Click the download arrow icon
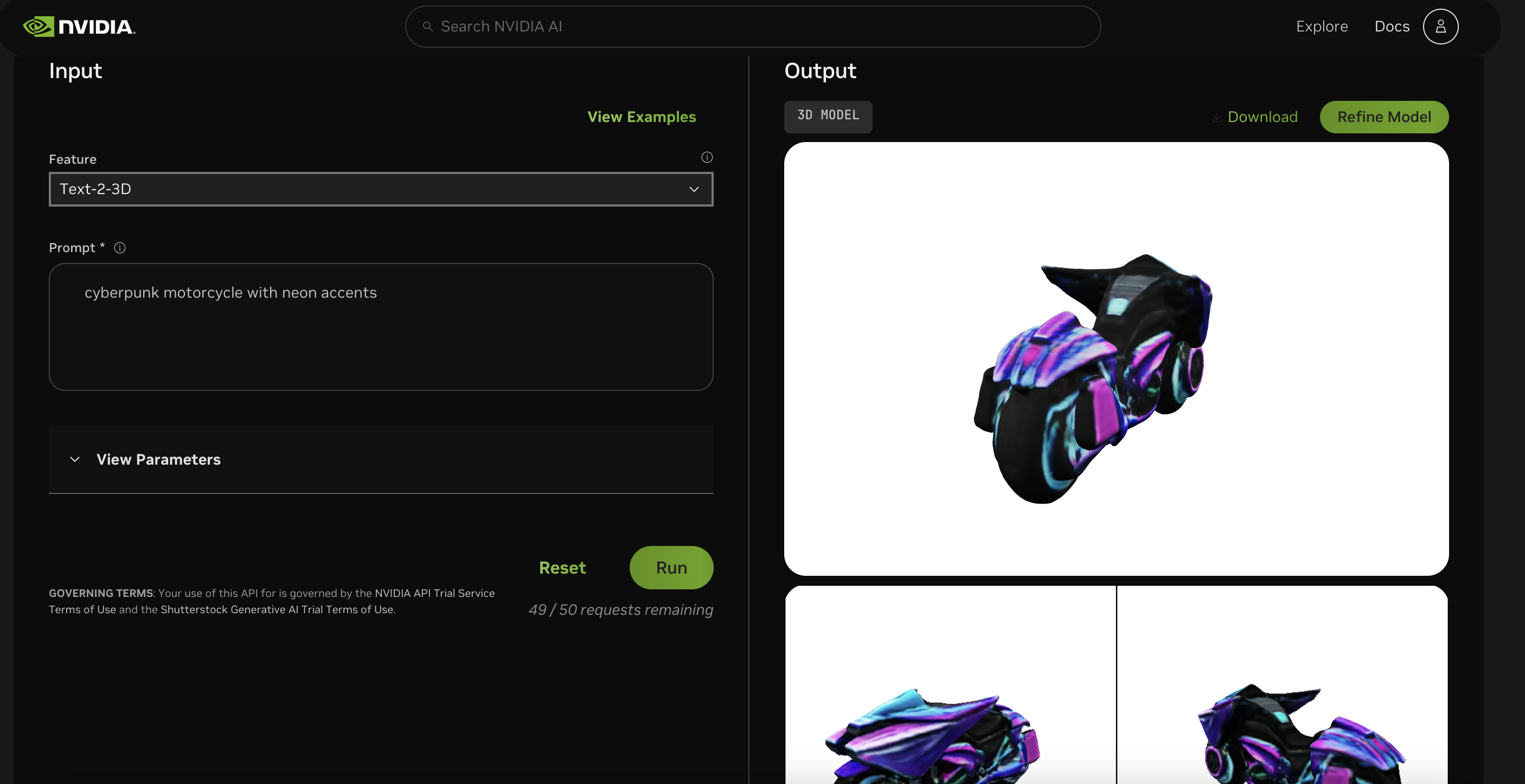This screenshot has width=1525, height=784. [x=1216, y=117]
